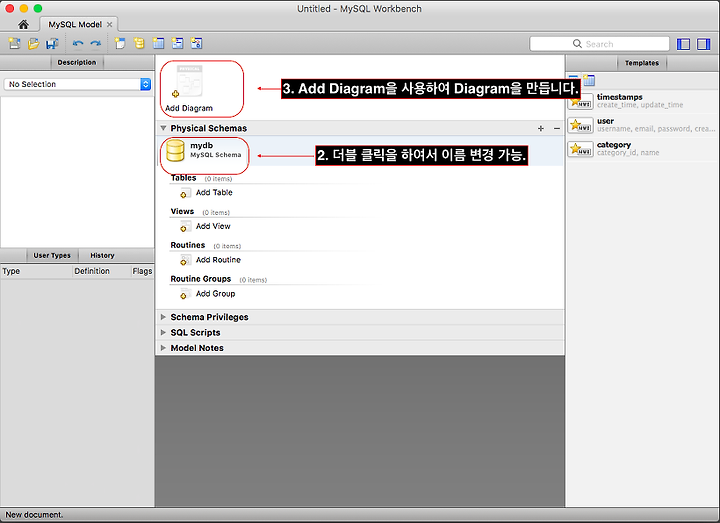Add a schema with the plus button

[541, 129]
